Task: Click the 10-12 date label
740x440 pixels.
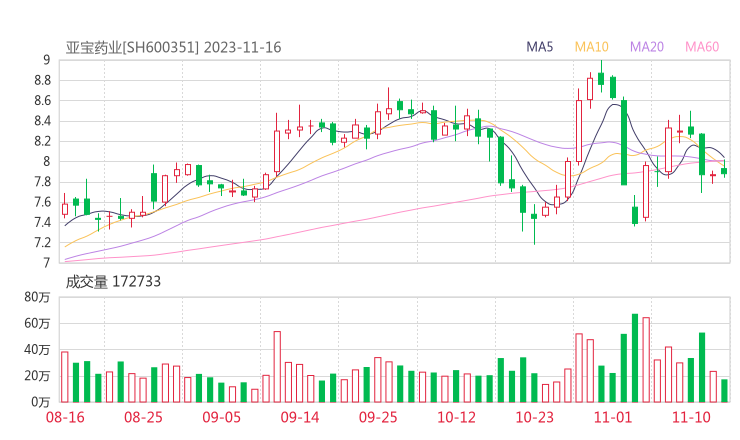Action: (x=456, y=417)
